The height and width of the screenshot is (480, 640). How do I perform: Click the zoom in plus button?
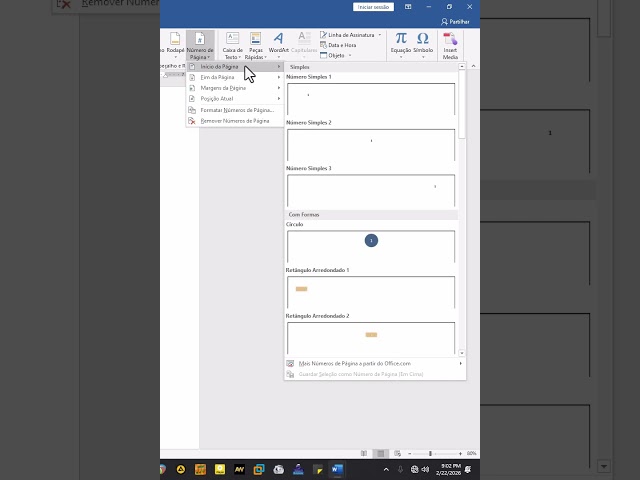[x=460, y=453]
